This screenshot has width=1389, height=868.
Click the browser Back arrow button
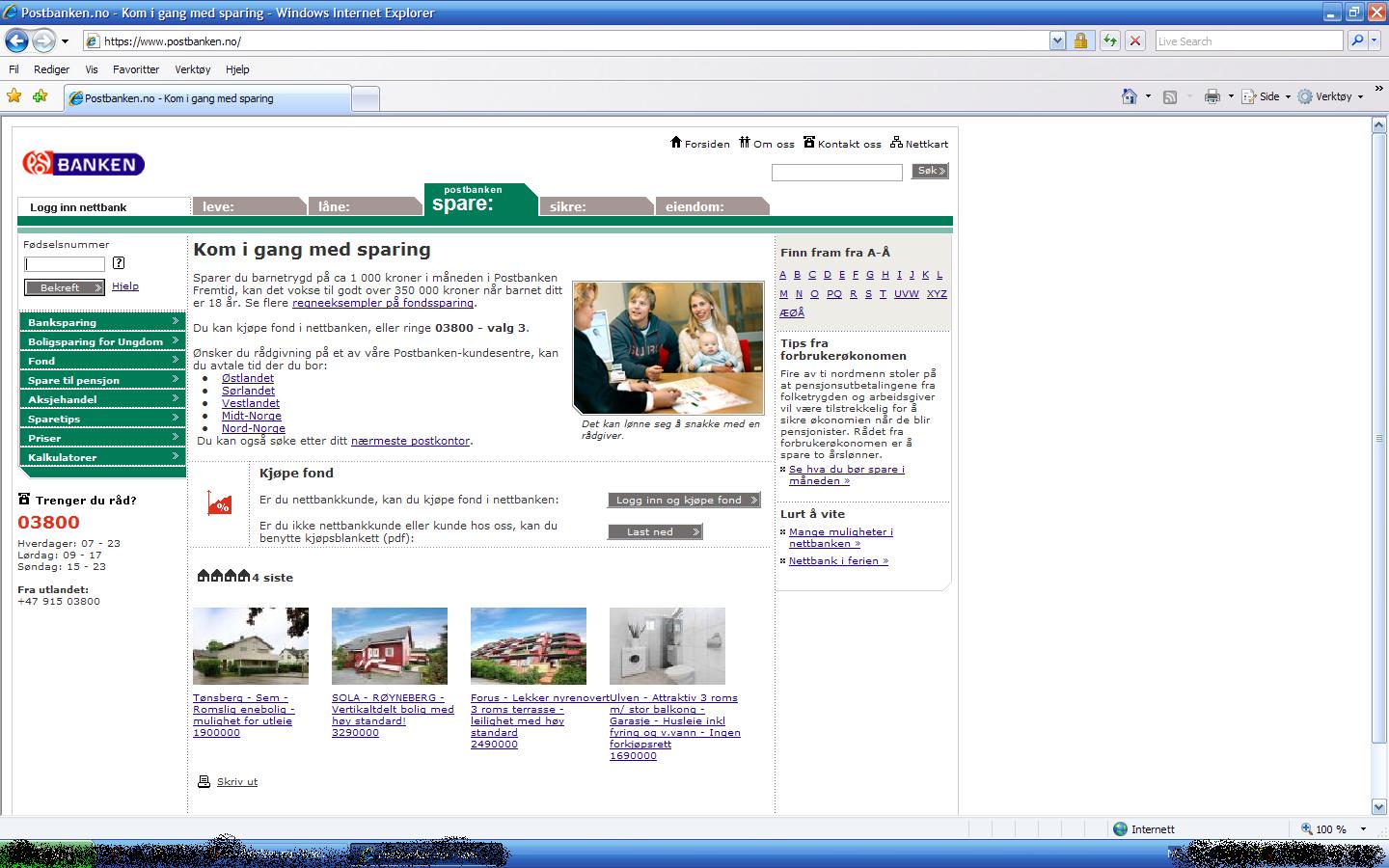tap(16, 41)
